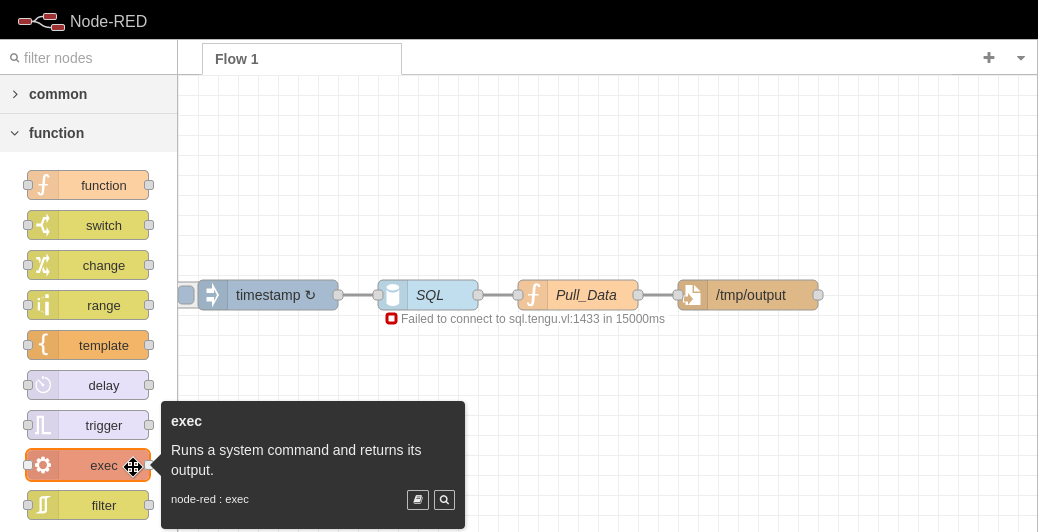
Task: Click the Node-RED logo icon
Action: (x=41, y=21)
